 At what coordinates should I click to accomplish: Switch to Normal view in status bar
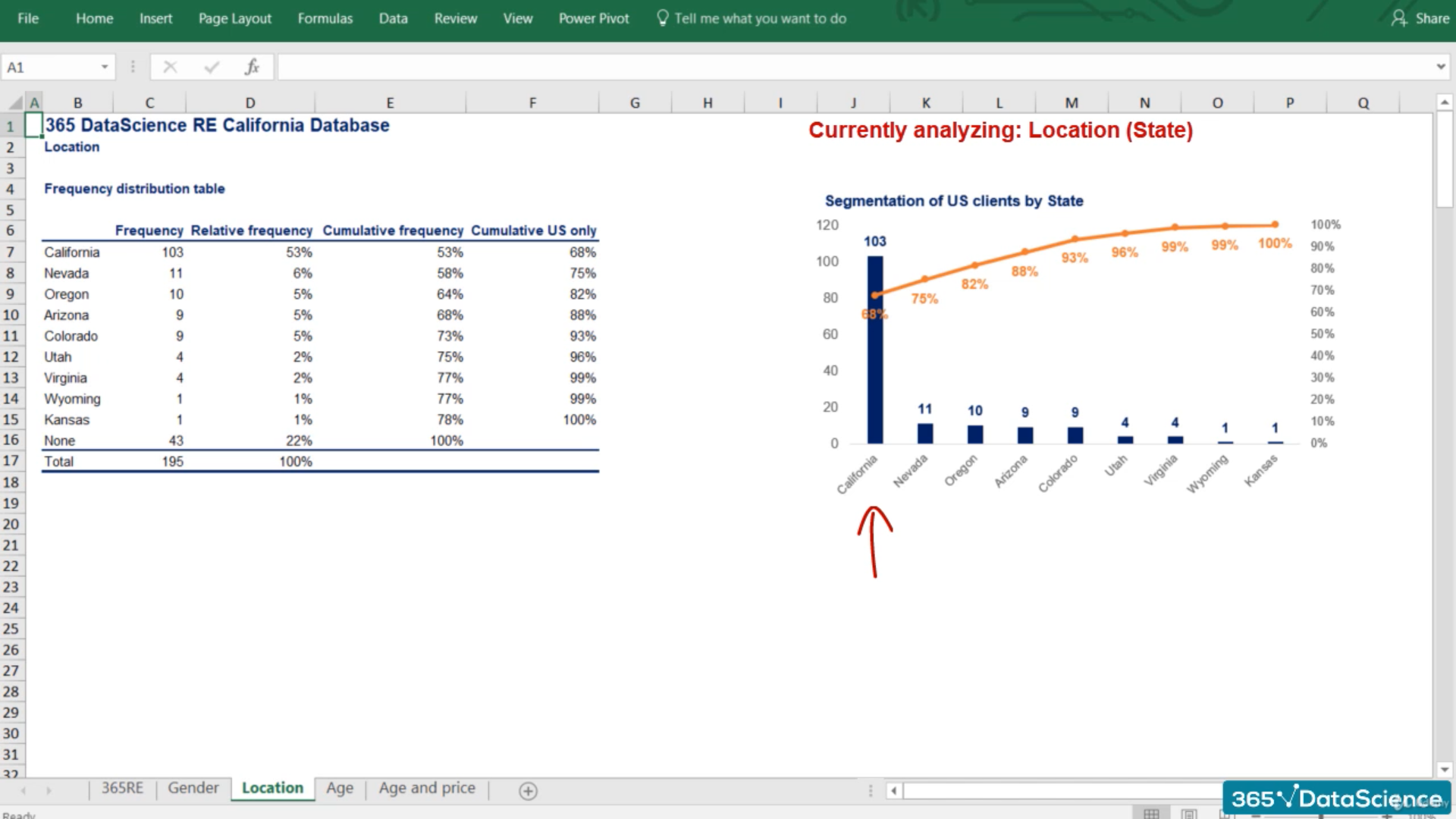[1151, 814]
